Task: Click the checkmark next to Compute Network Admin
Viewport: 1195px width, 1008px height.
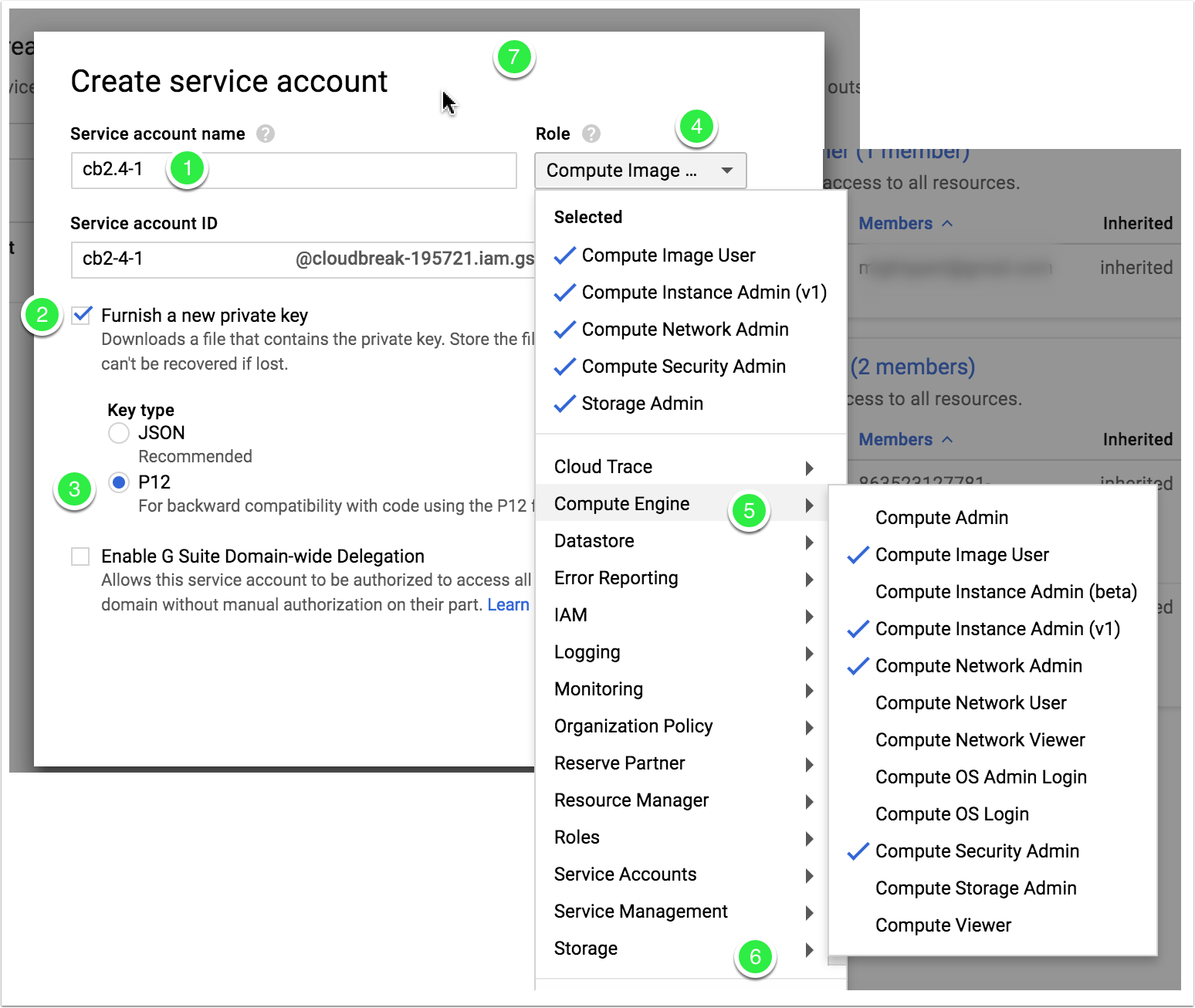Action: (564, 329)
